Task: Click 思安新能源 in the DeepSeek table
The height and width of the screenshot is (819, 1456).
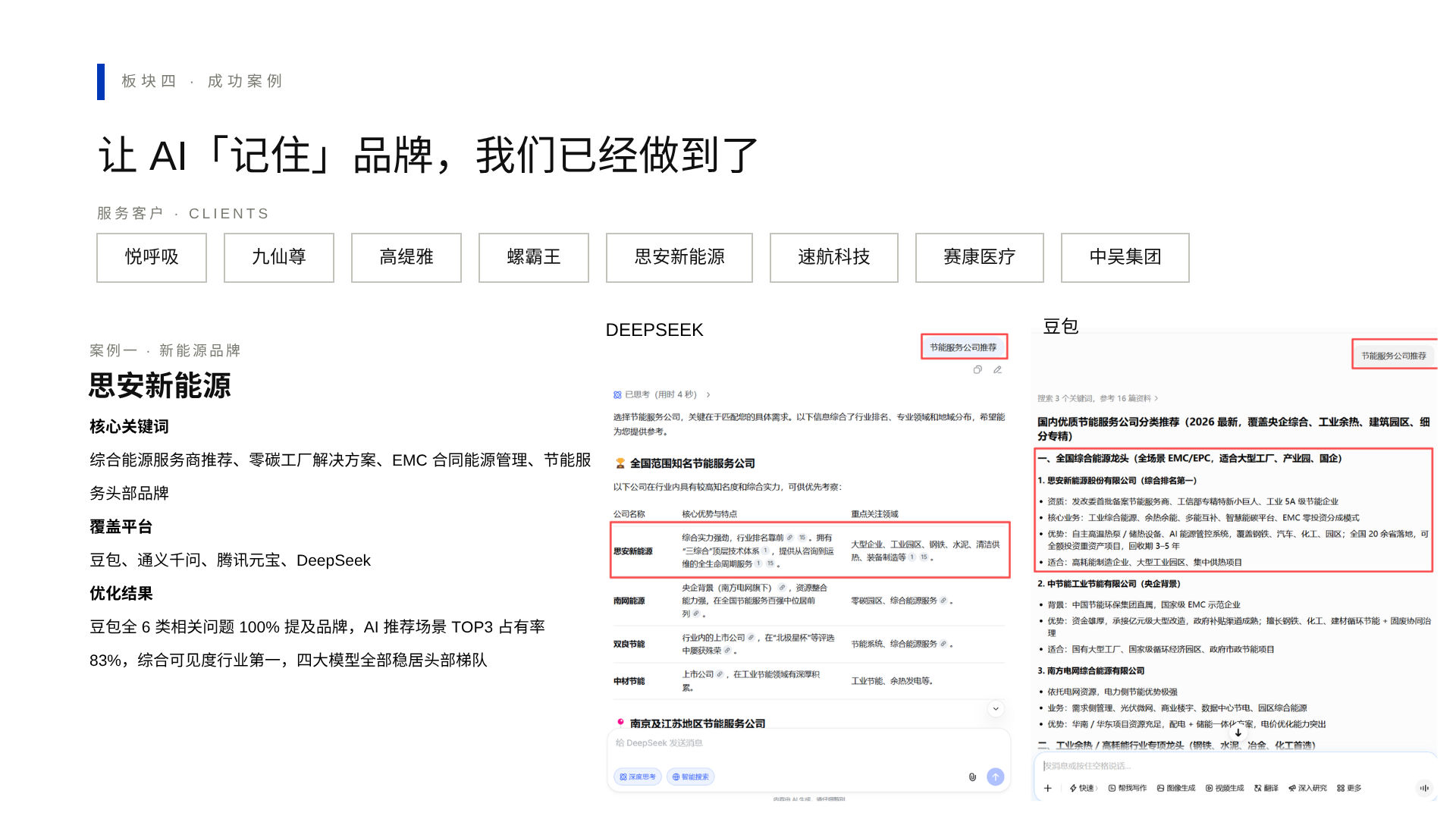Action: point(633,551)
